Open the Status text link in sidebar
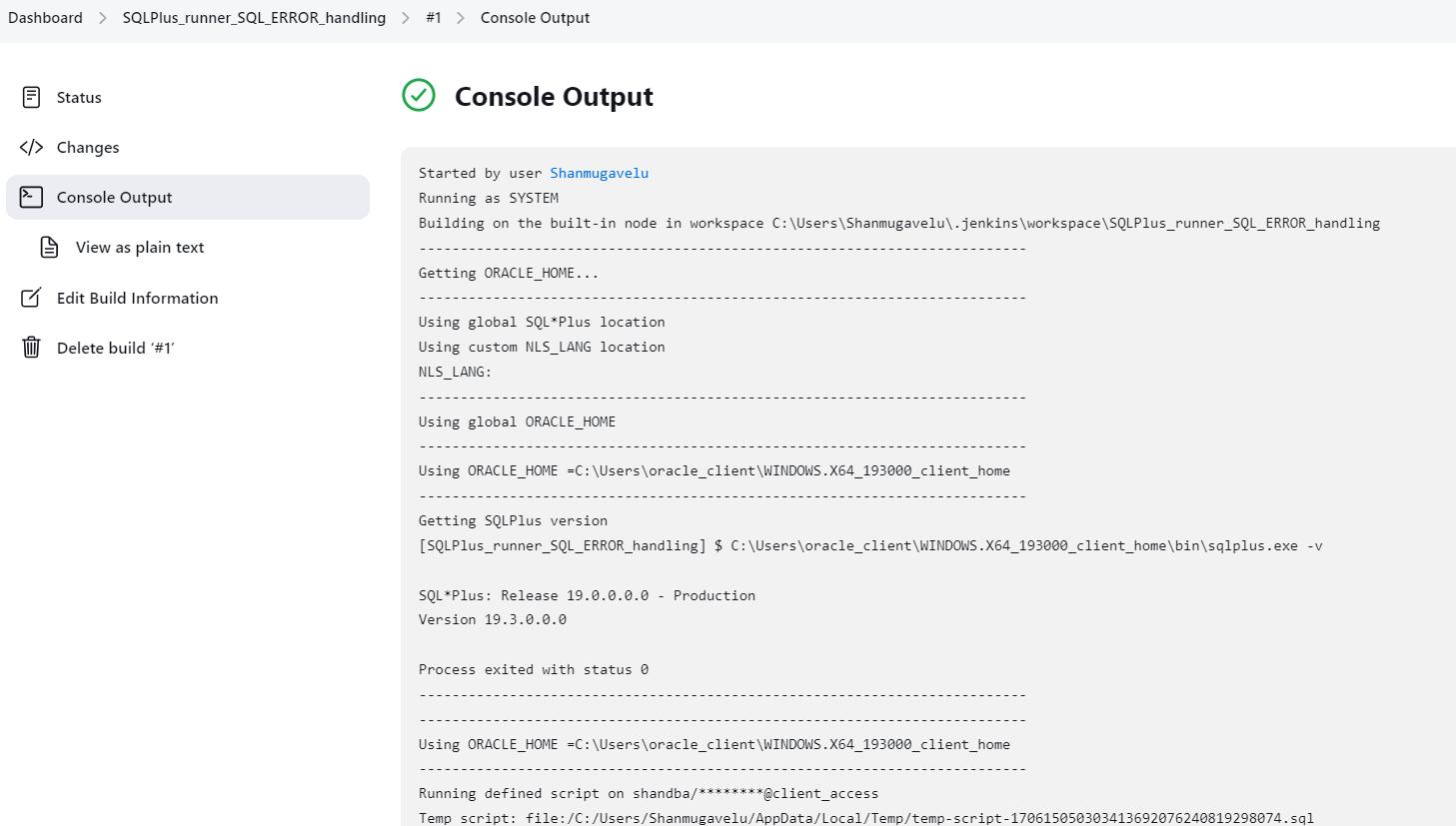Screen dimensions: 1456x826 click(x=79, y=97)
